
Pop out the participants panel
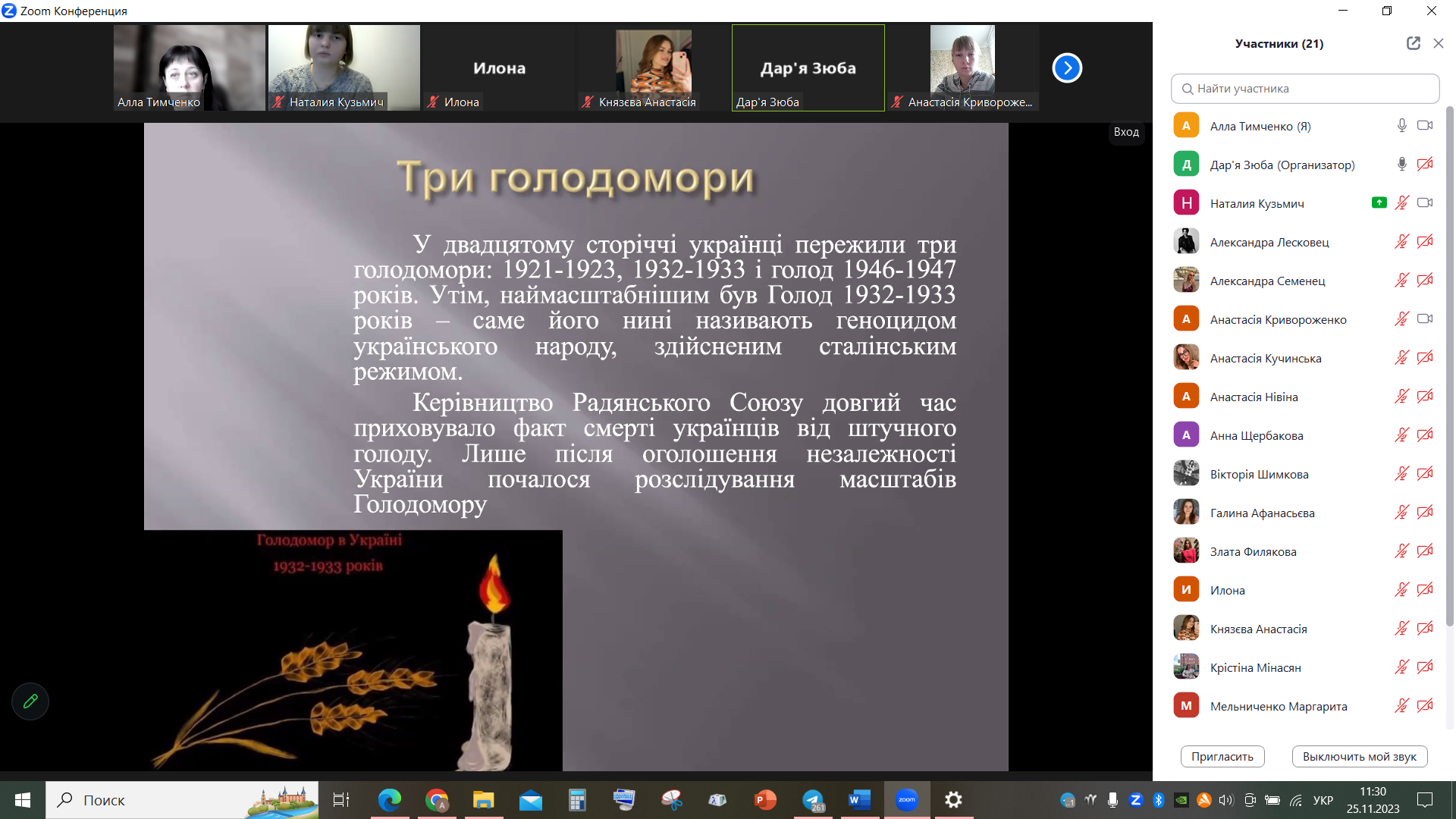[1413, 43]
